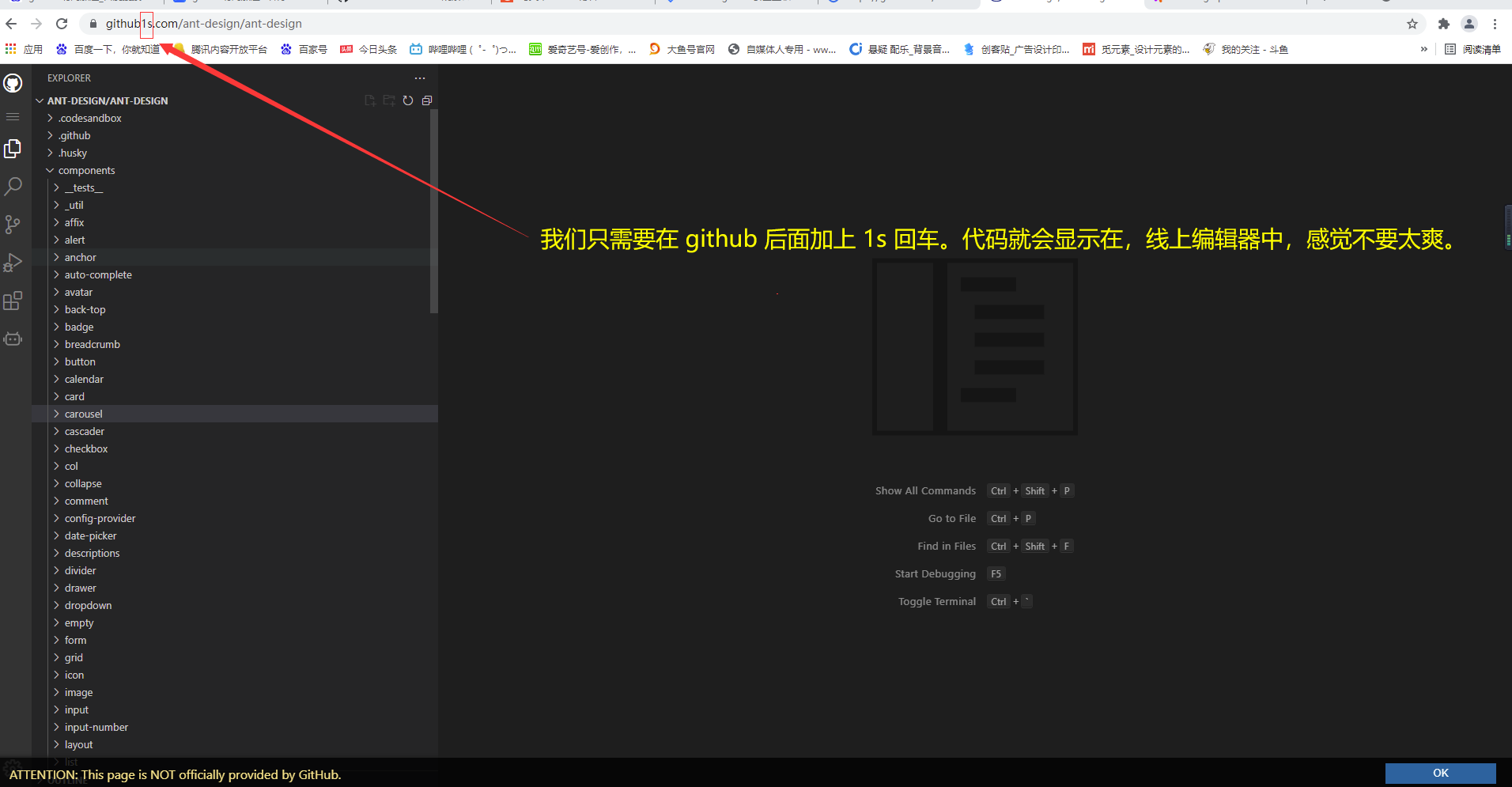Create a new folder in Explorer
This screenshot has width=1512, height=787.
389,100
